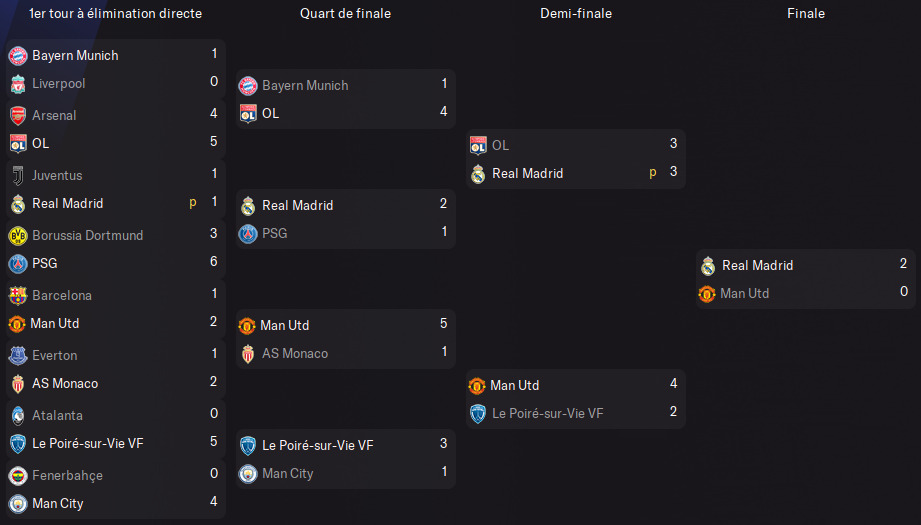The height and width of the screenshot is (525, 921).
Task: Open Borussia Dortmund first round match score
Action: pyautogui.click(x=213, y=234)
